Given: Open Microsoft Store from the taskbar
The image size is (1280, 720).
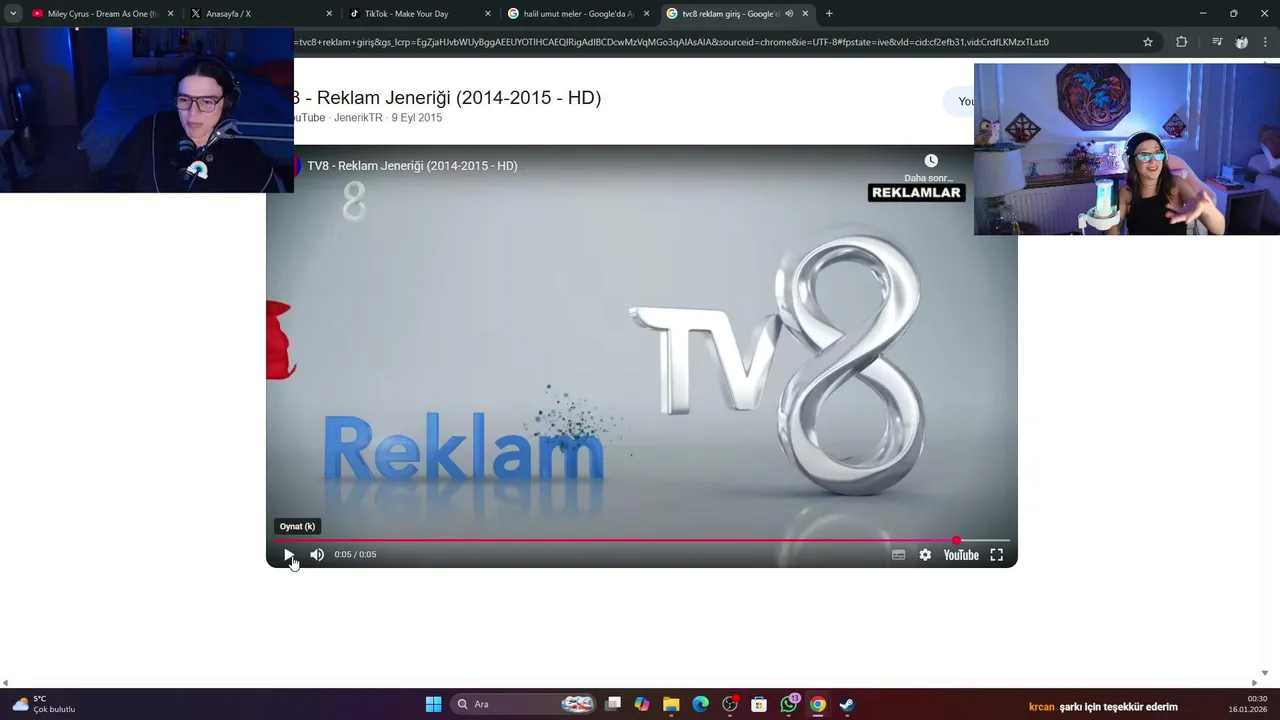Looking at the screenshot, I should tap(759, 704).
